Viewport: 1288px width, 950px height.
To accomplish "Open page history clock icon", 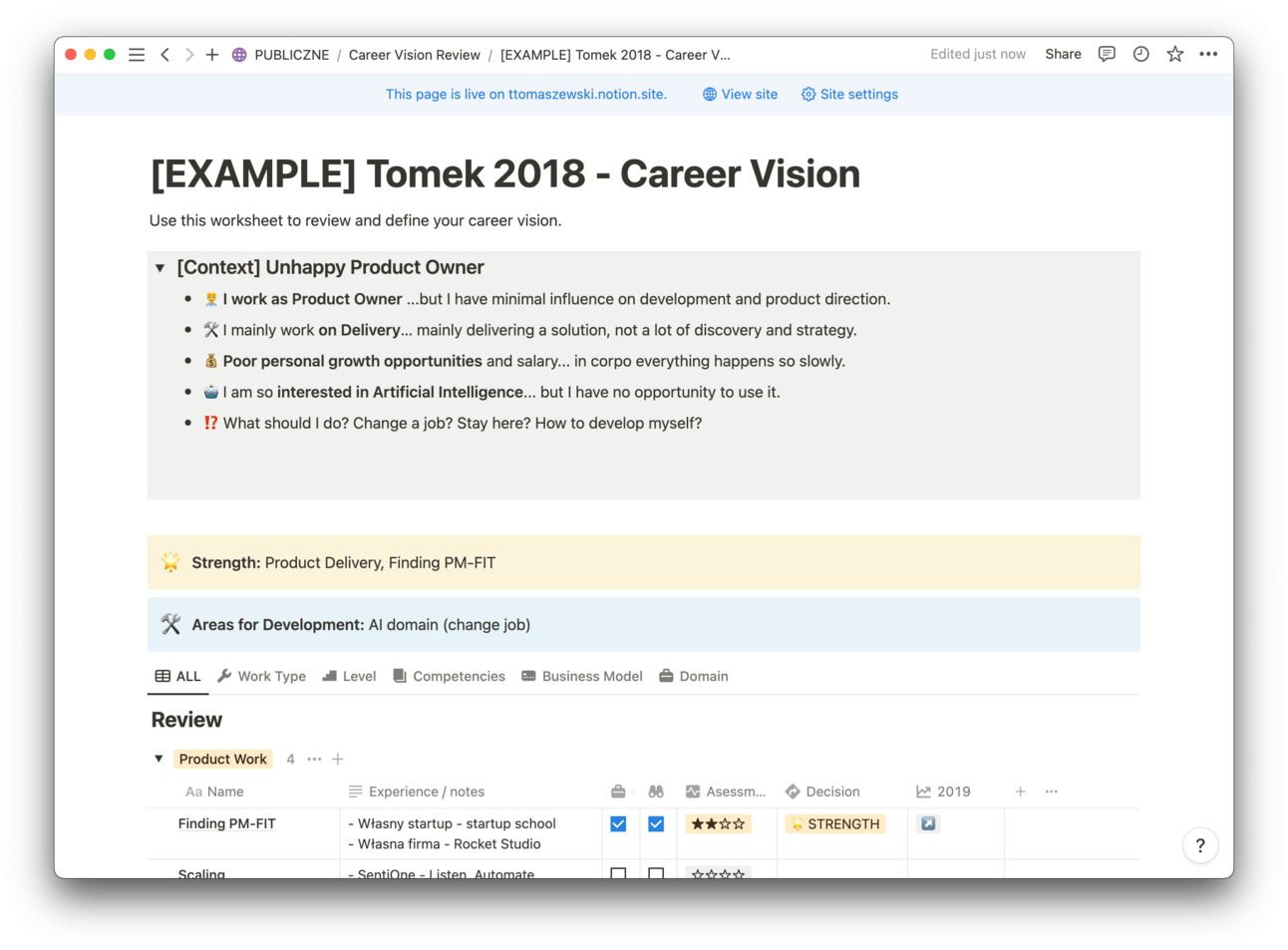I will pyautogui.click(x=1141, y=54).
